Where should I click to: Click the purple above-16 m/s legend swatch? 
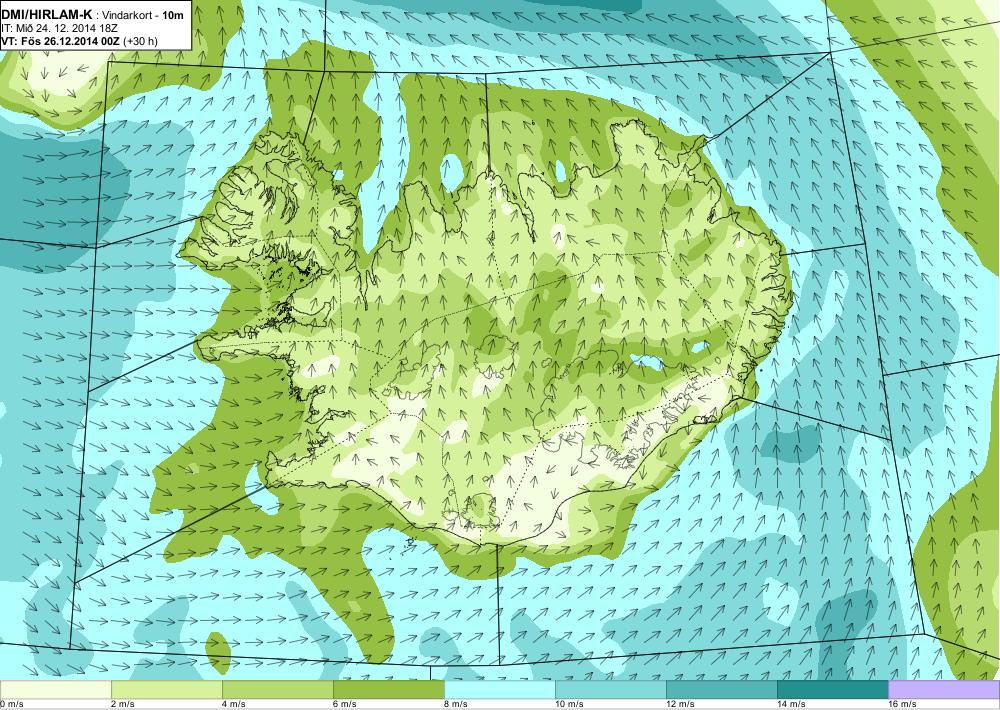pyautogui.click(x=944, y=690)
